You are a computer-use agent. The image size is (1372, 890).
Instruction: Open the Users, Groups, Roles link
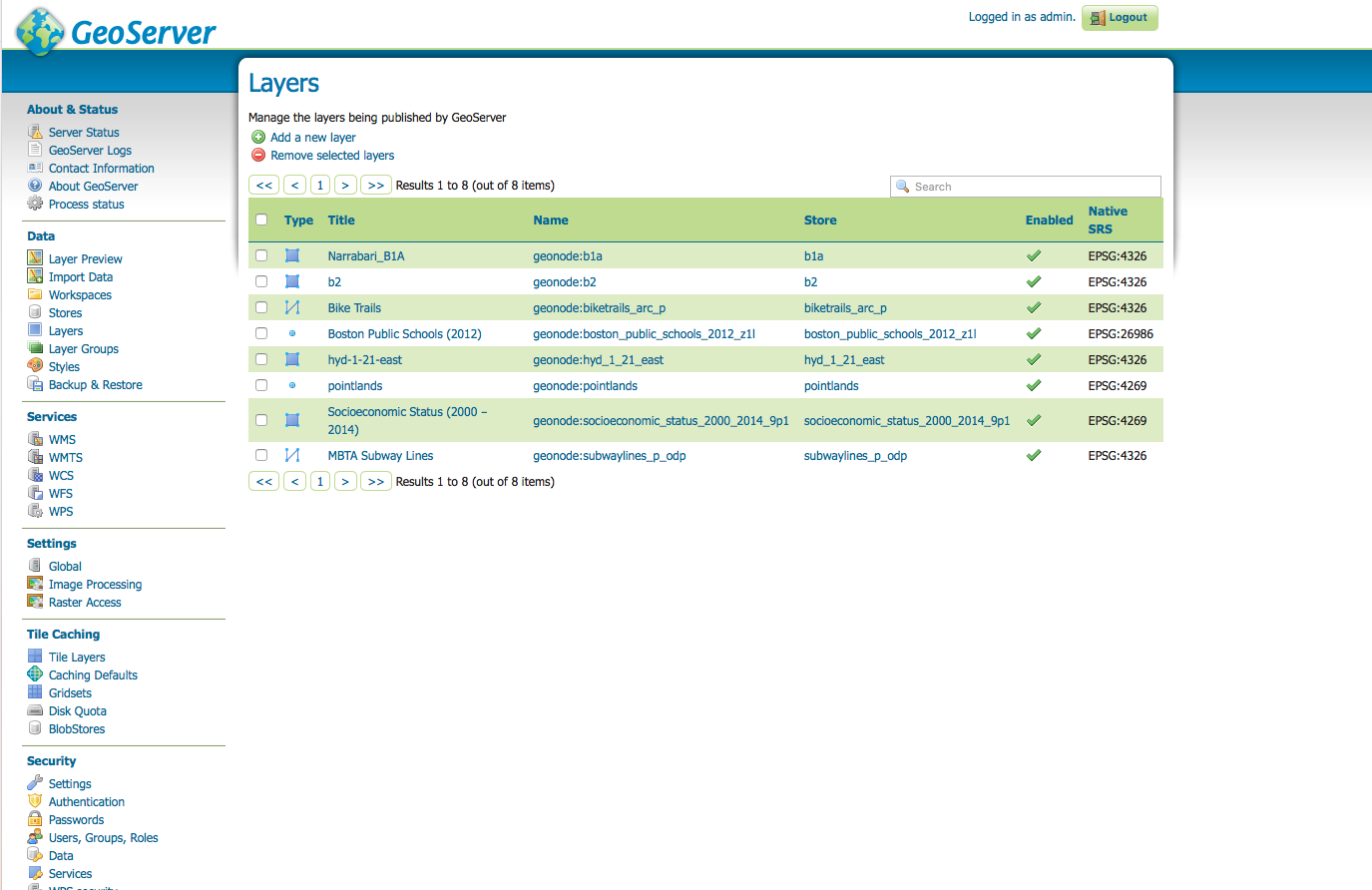104,838
